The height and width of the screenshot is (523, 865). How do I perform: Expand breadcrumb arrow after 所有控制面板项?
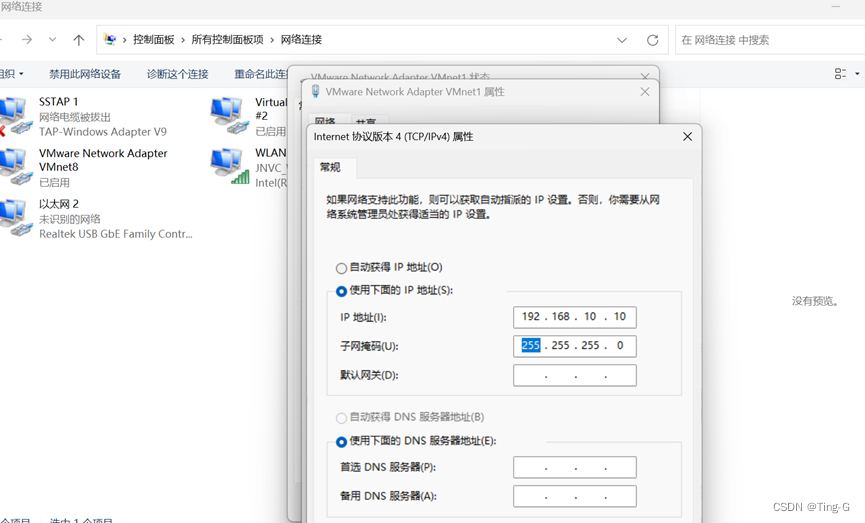click(273, 40)
